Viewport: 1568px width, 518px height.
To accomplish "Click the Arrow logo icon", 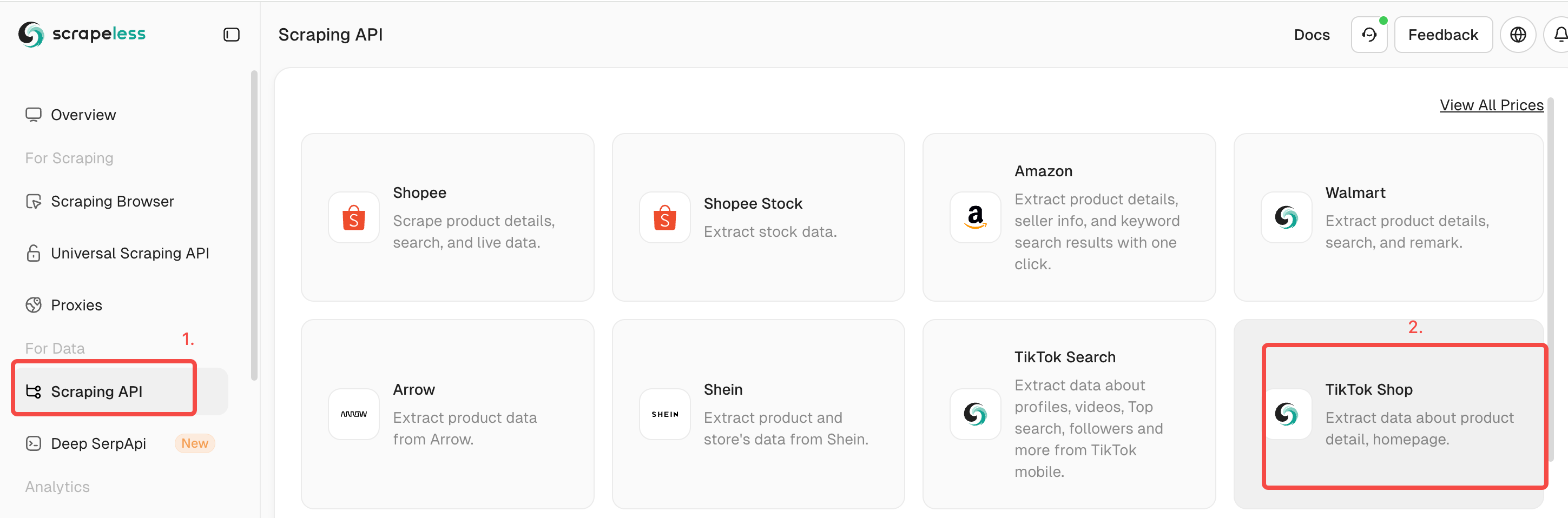I will coord(354,414).
